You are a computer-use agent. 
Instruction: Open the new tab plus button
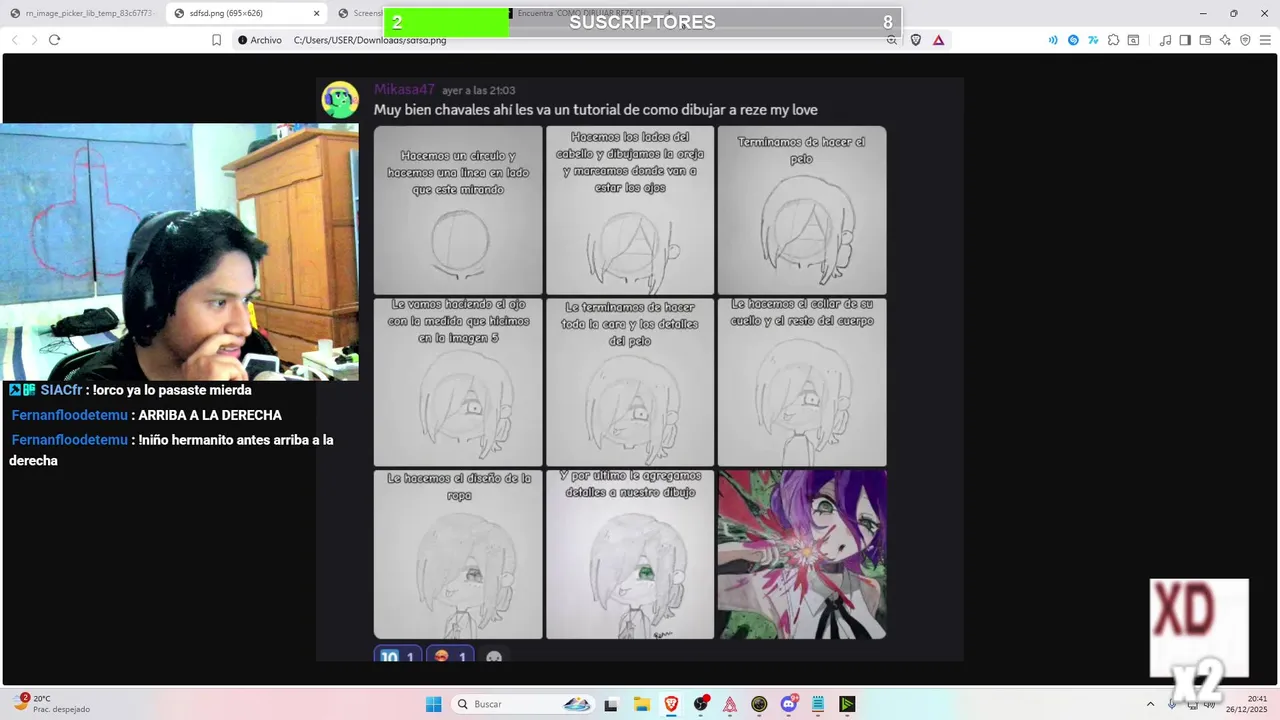pyautogui.click(x=669, y=13)
